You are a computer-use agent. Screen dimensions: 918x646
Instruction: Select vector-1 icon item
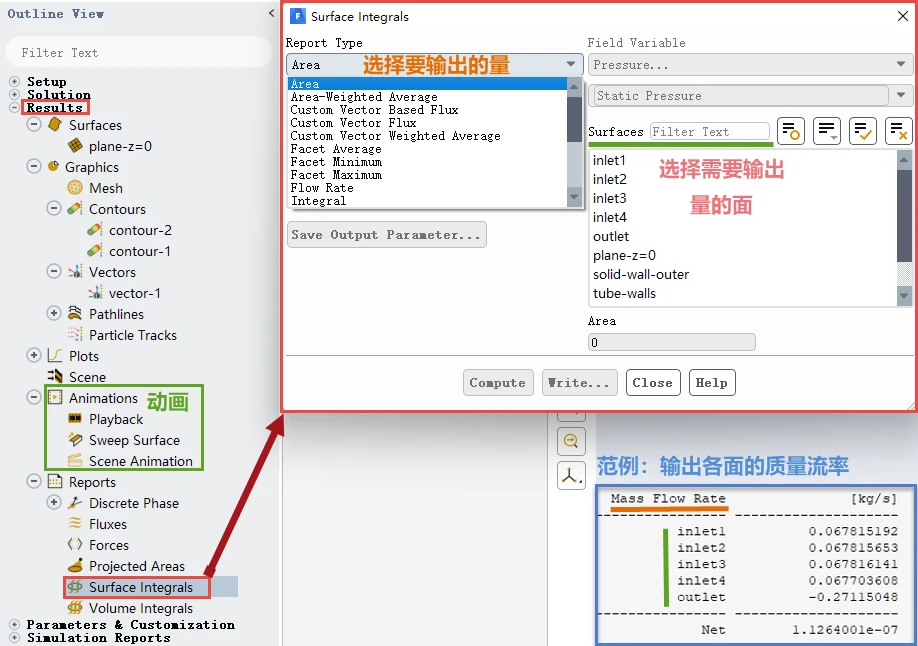click(95, 292)
